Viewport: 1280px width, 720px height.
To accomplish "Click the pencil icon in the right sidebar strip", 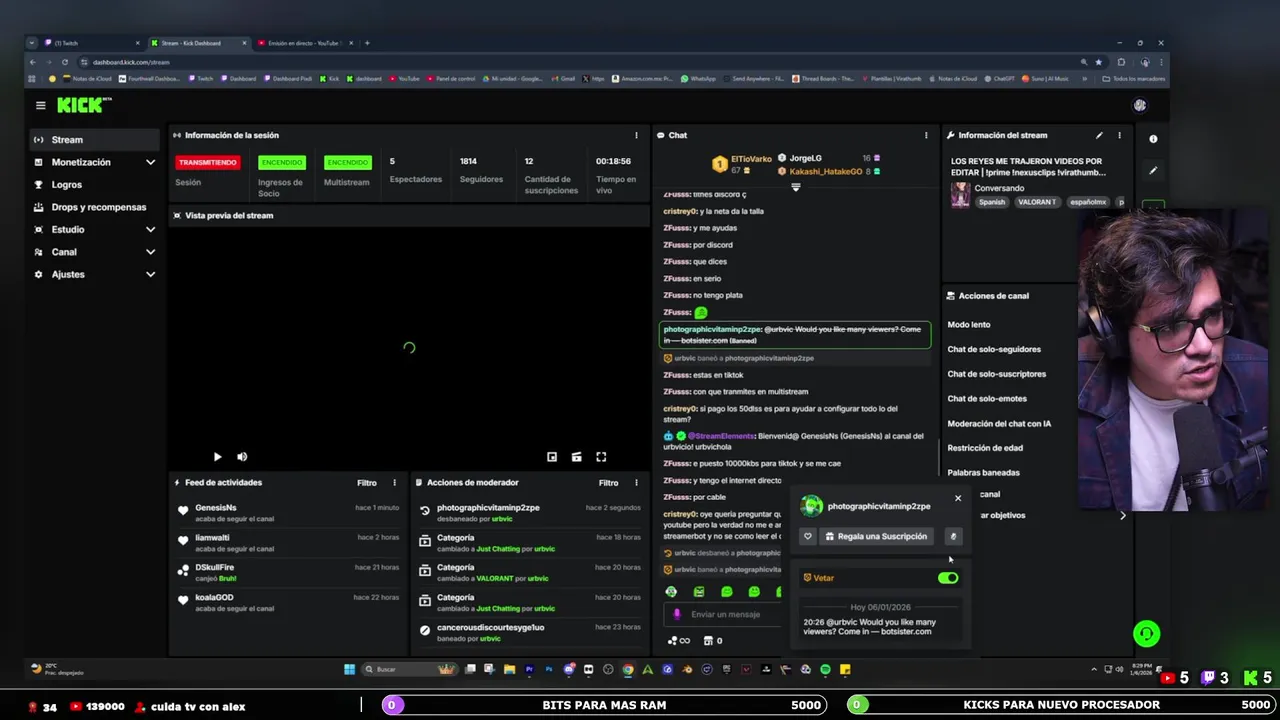I will coord(1153,170).
